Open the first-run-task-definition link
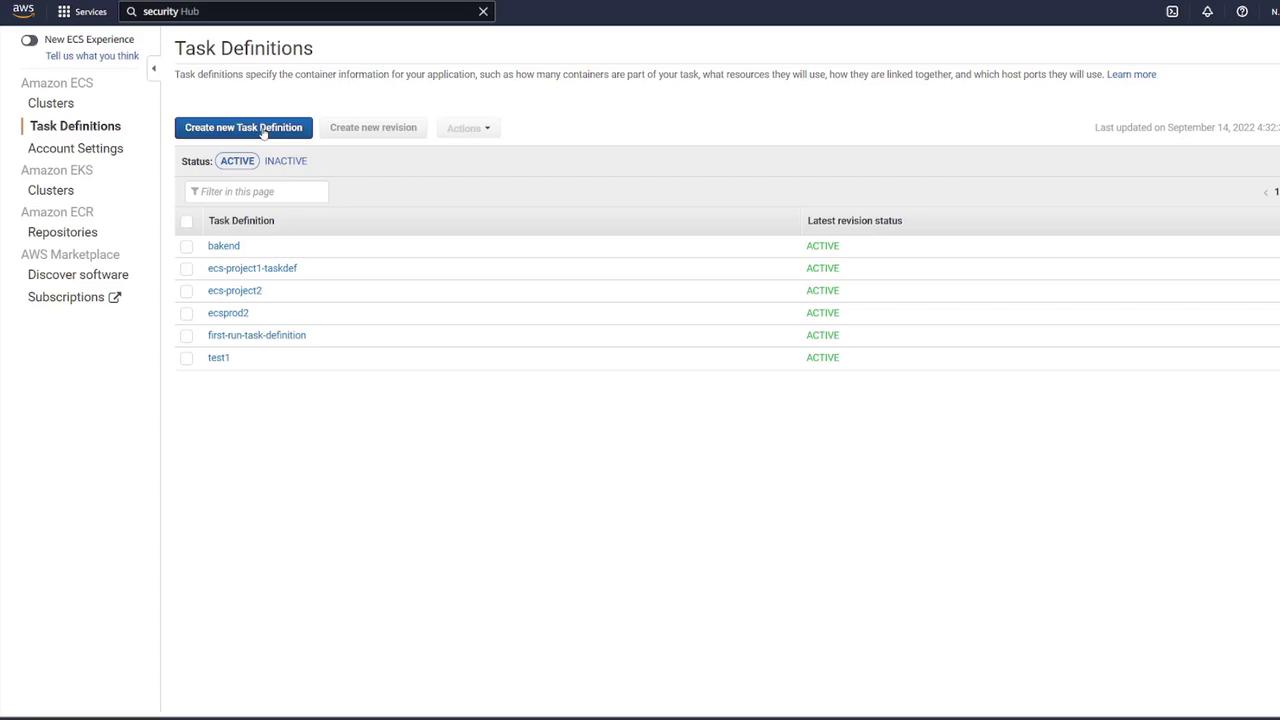This screenshot has height=720, width=1280. [257, 335]
